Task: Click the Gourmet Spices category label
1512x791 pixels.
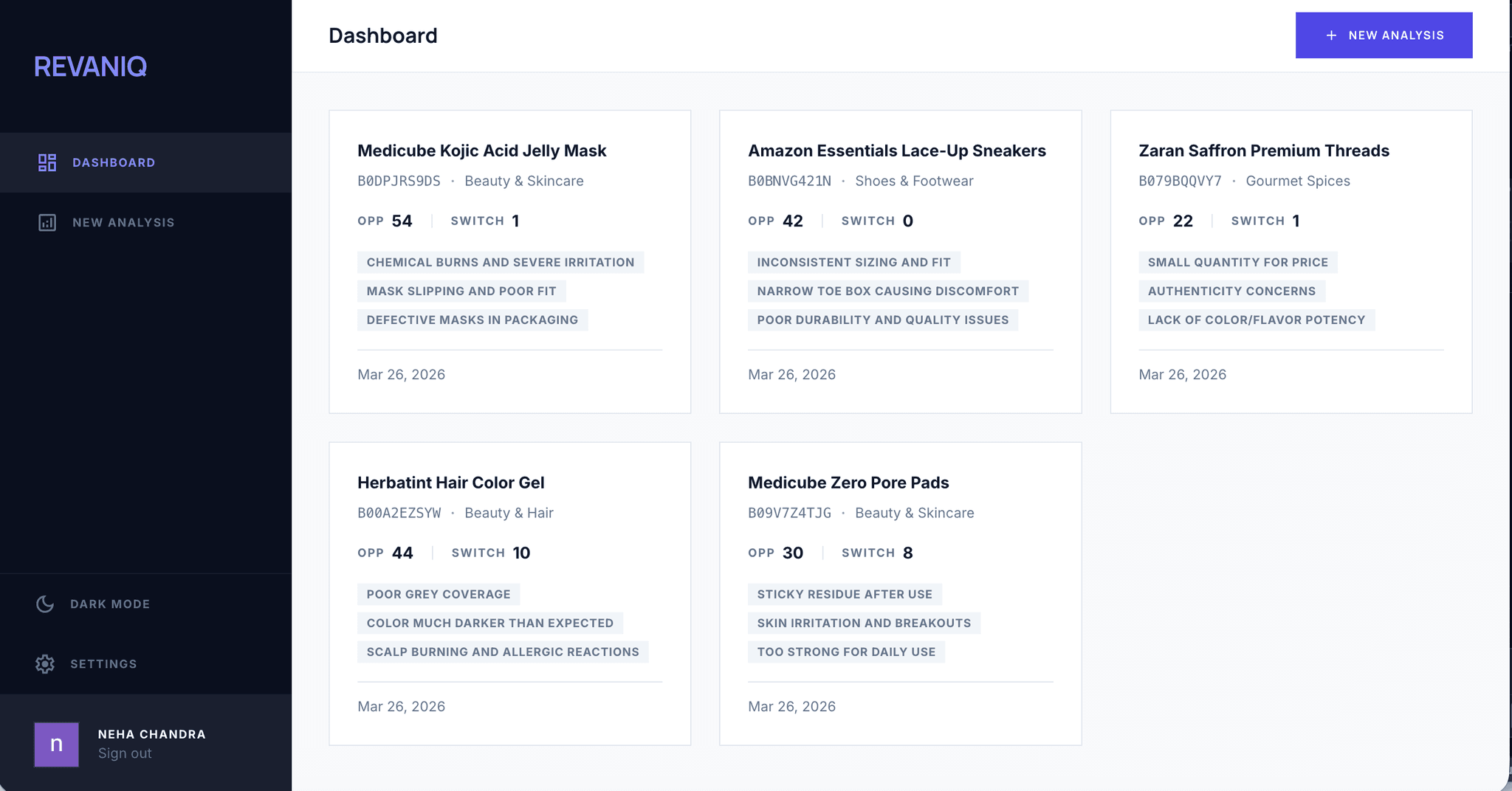Action: pos(1298,181)
